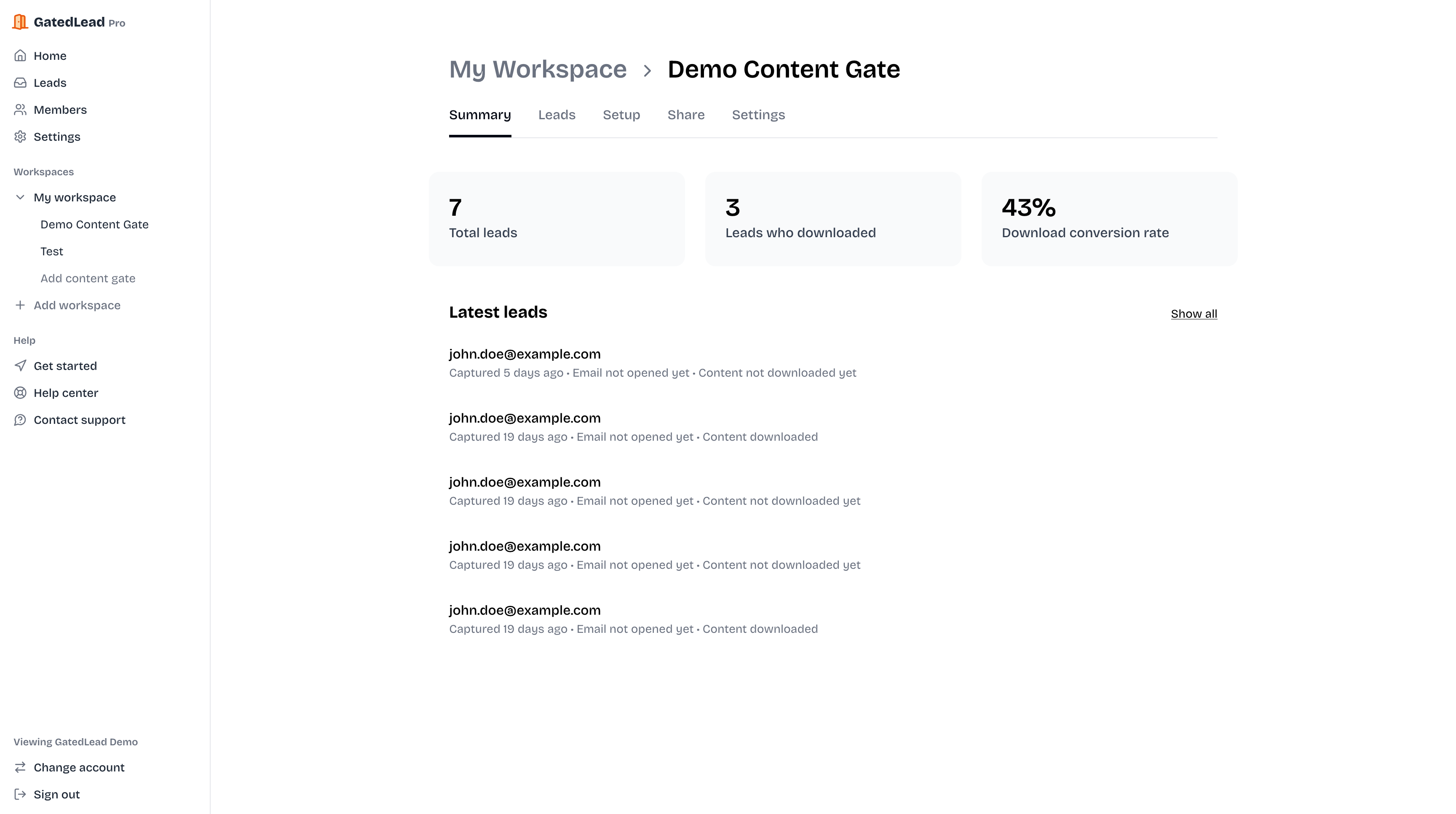The image size is (1456, 814).
Task: Open the Leads tab
Action: coord(556,115)
